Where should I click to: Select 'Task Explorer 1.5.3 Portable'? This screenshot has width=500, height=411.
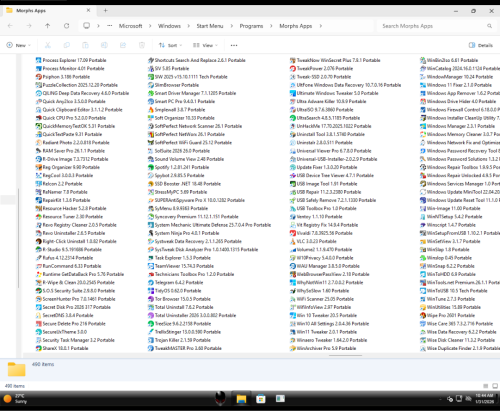(x=179, y=258)
